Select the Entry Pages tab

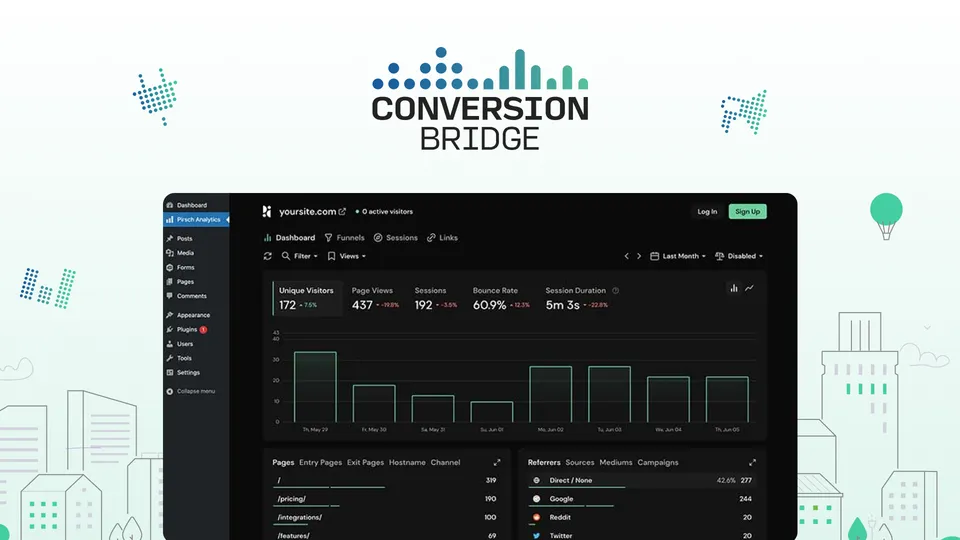tap(320, 462)
